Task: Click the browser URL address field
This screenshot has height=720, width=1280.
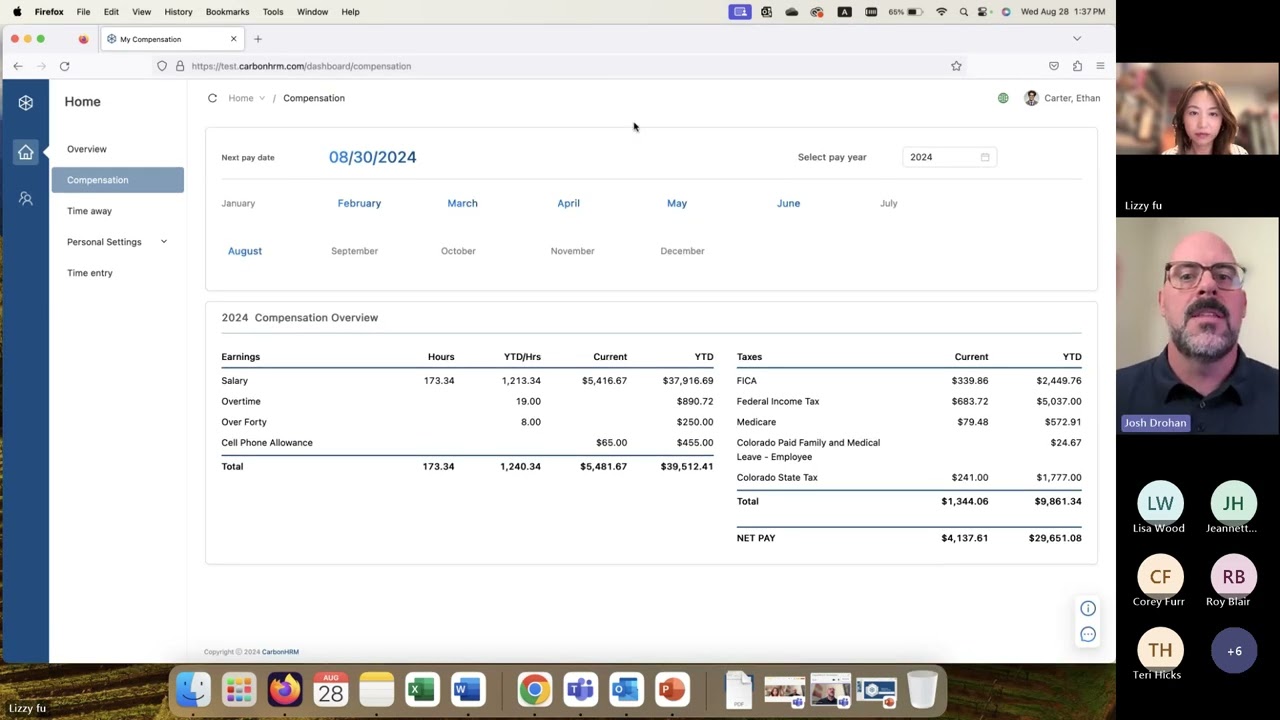Action: click(x=560, y=66)
